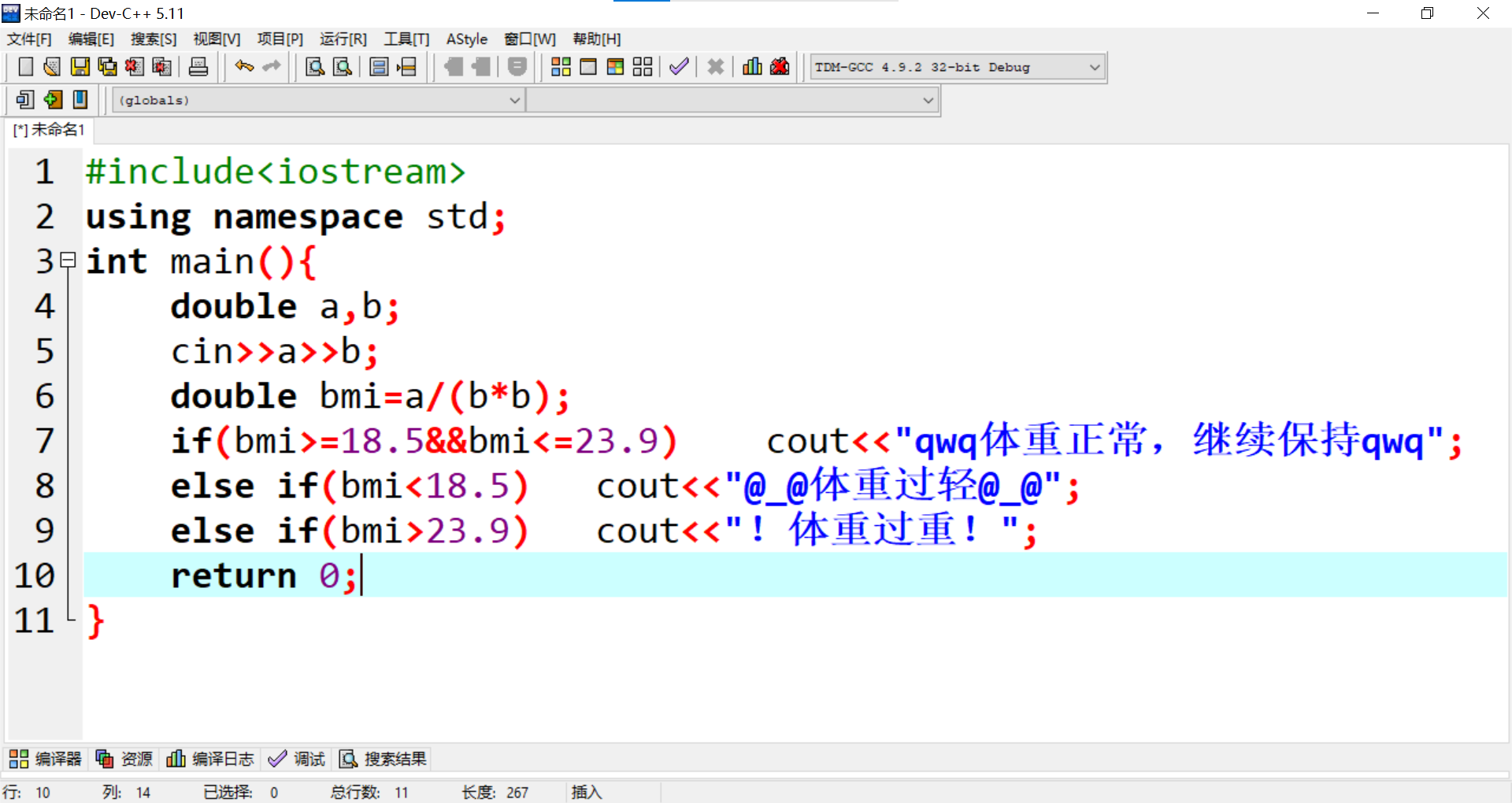This screenshot has width=1512, height=803.
Task: Switch to the 资源 bottom tab
Action: (124, 759)
